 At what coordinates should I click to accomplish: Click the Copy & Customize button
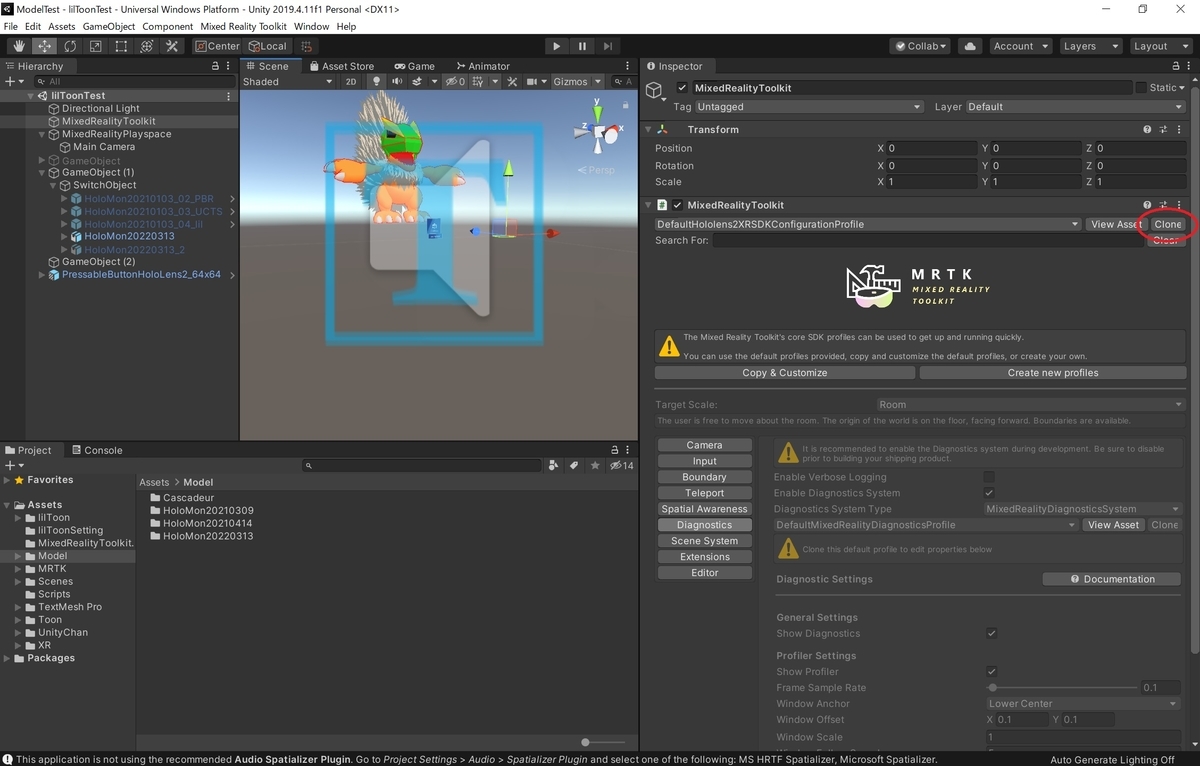click(x=785, y=373)
